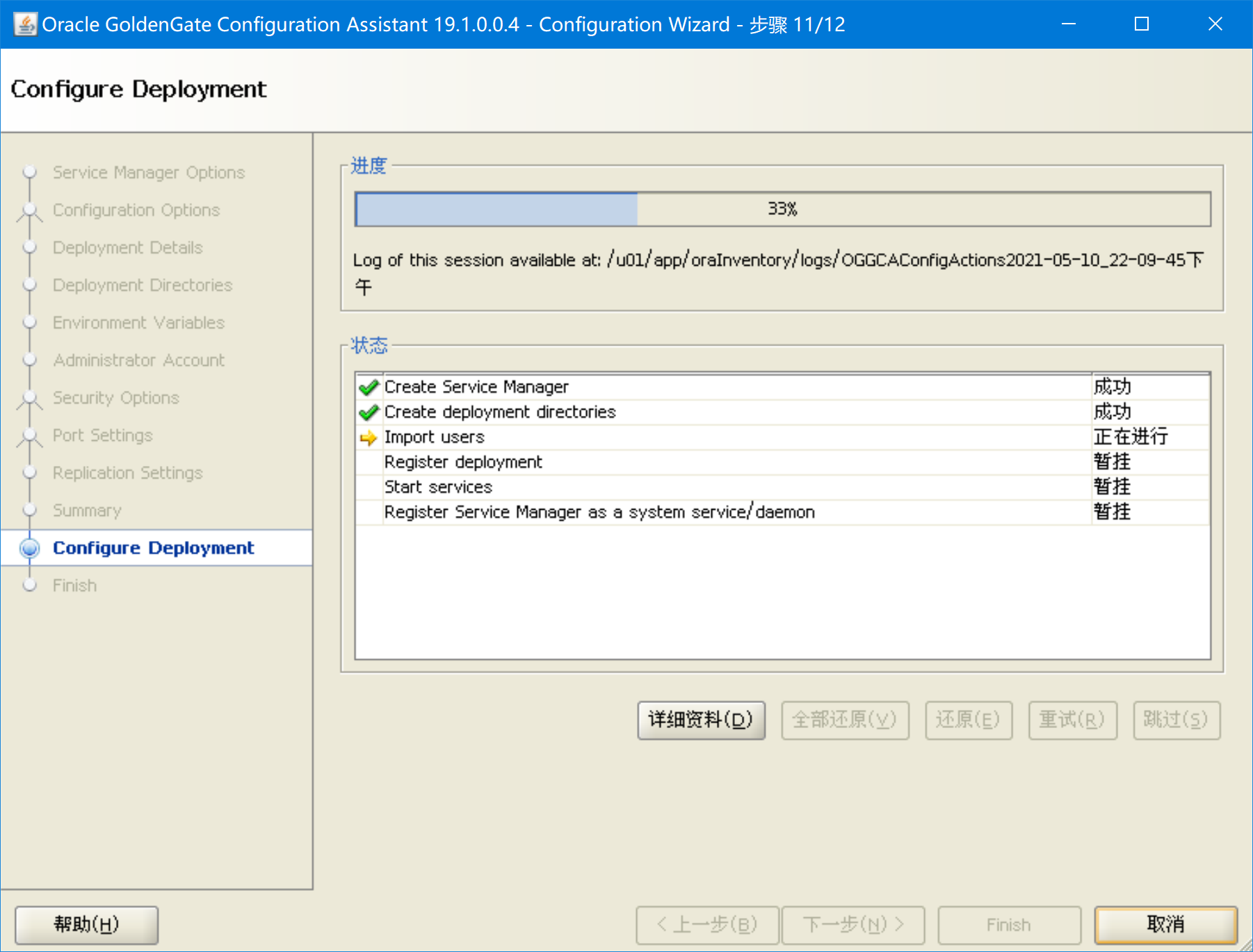Click 成功 status of Create deployment directories

click(1113, 412)
